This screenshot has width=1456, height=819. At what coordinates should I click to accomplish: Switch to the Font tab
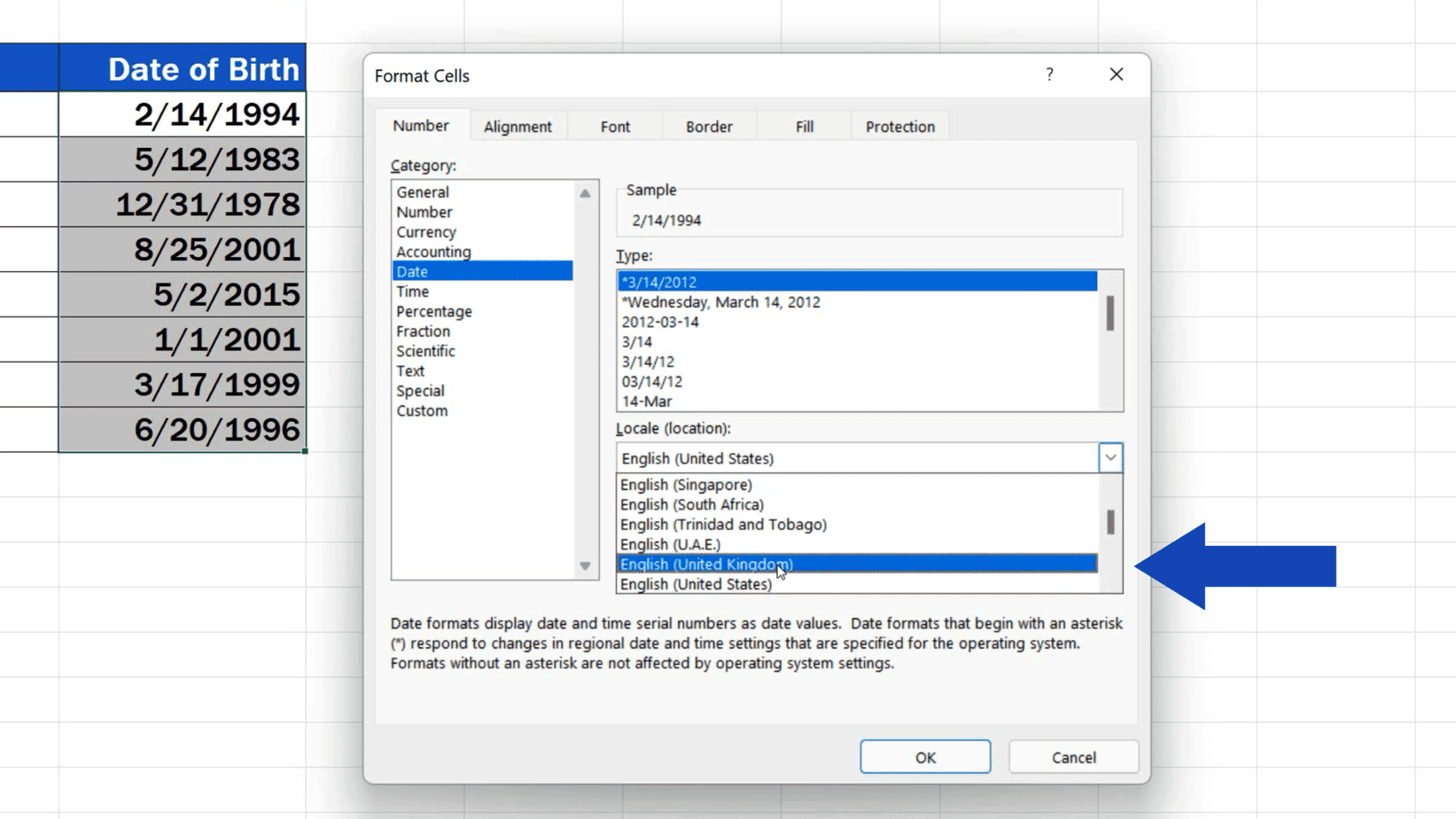coord(613,126)
